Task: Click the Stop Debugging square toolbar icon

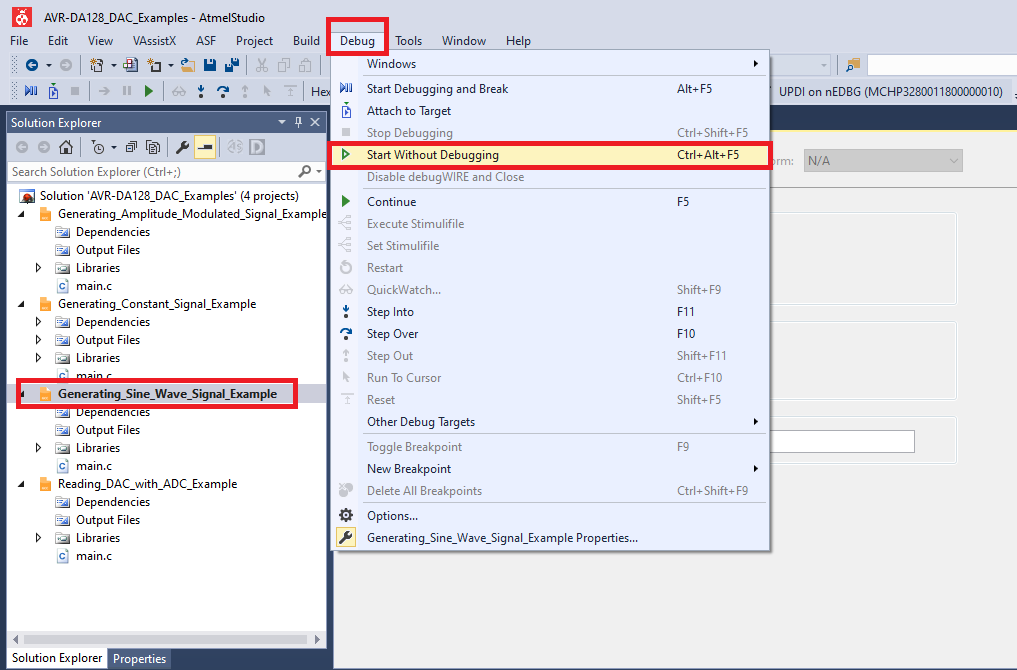Action: pos(75,91)
